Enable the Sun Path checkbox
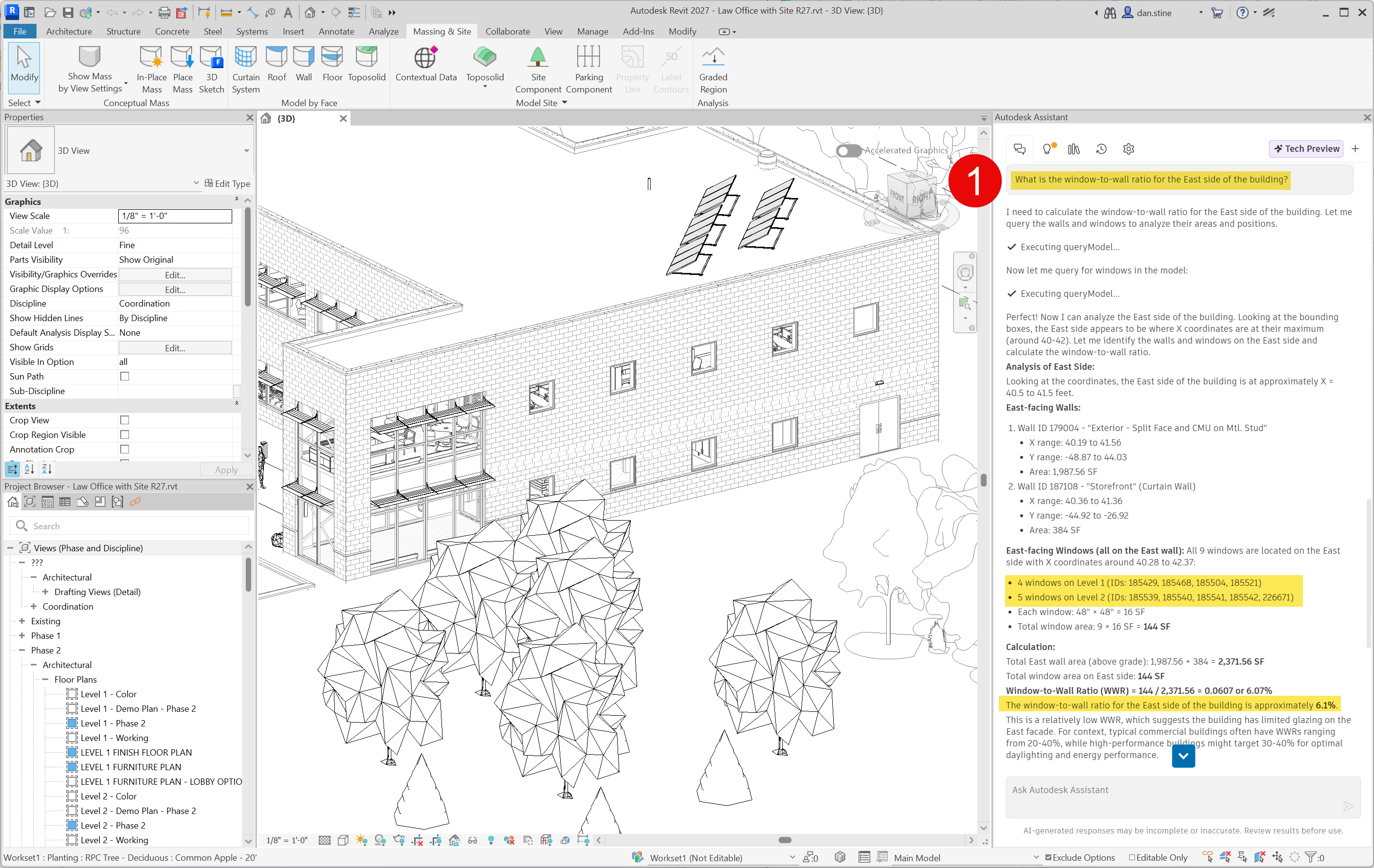The width and height of the screenshot is (1374, 868). (x=125, y=377)
